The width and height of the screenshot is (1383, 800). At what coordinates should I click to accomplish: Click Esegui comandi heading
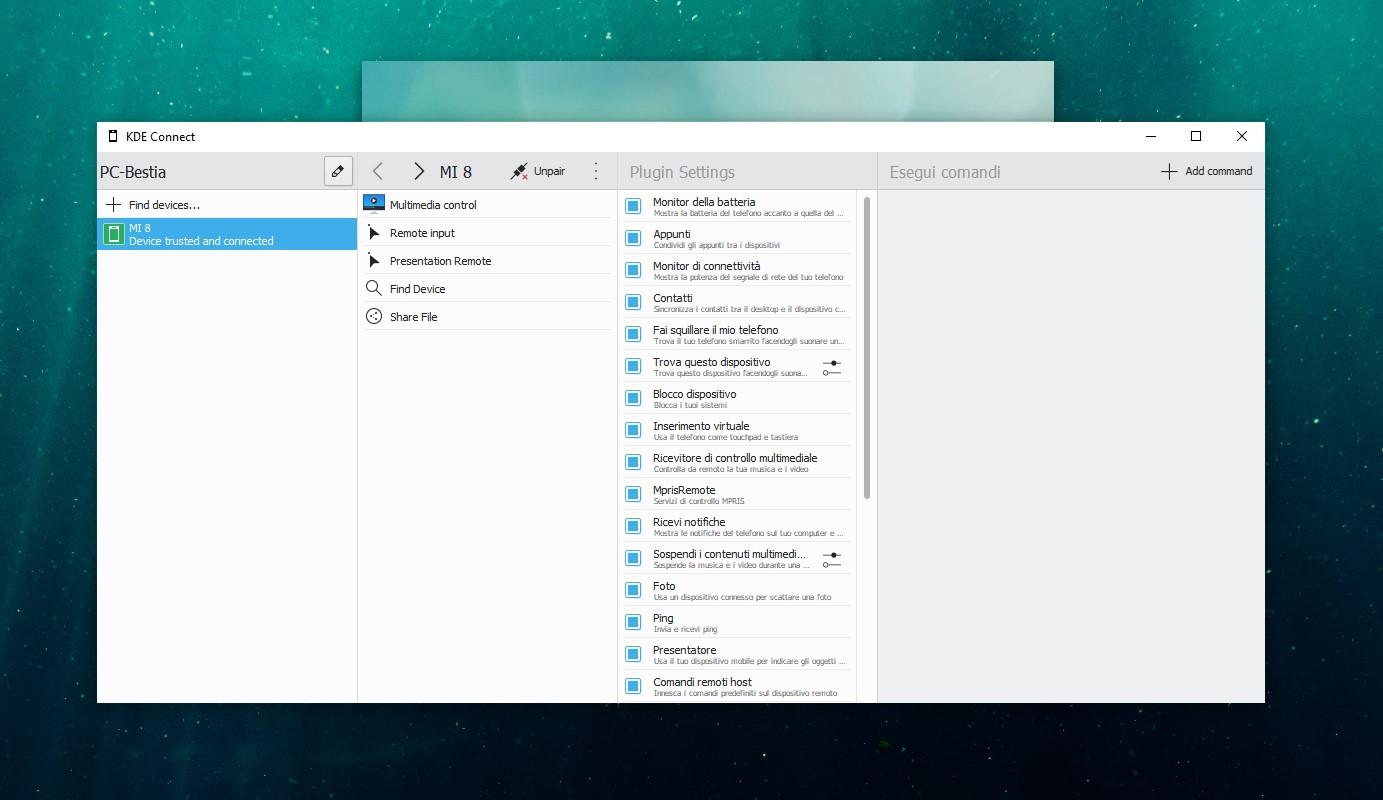tap(945, 172)
